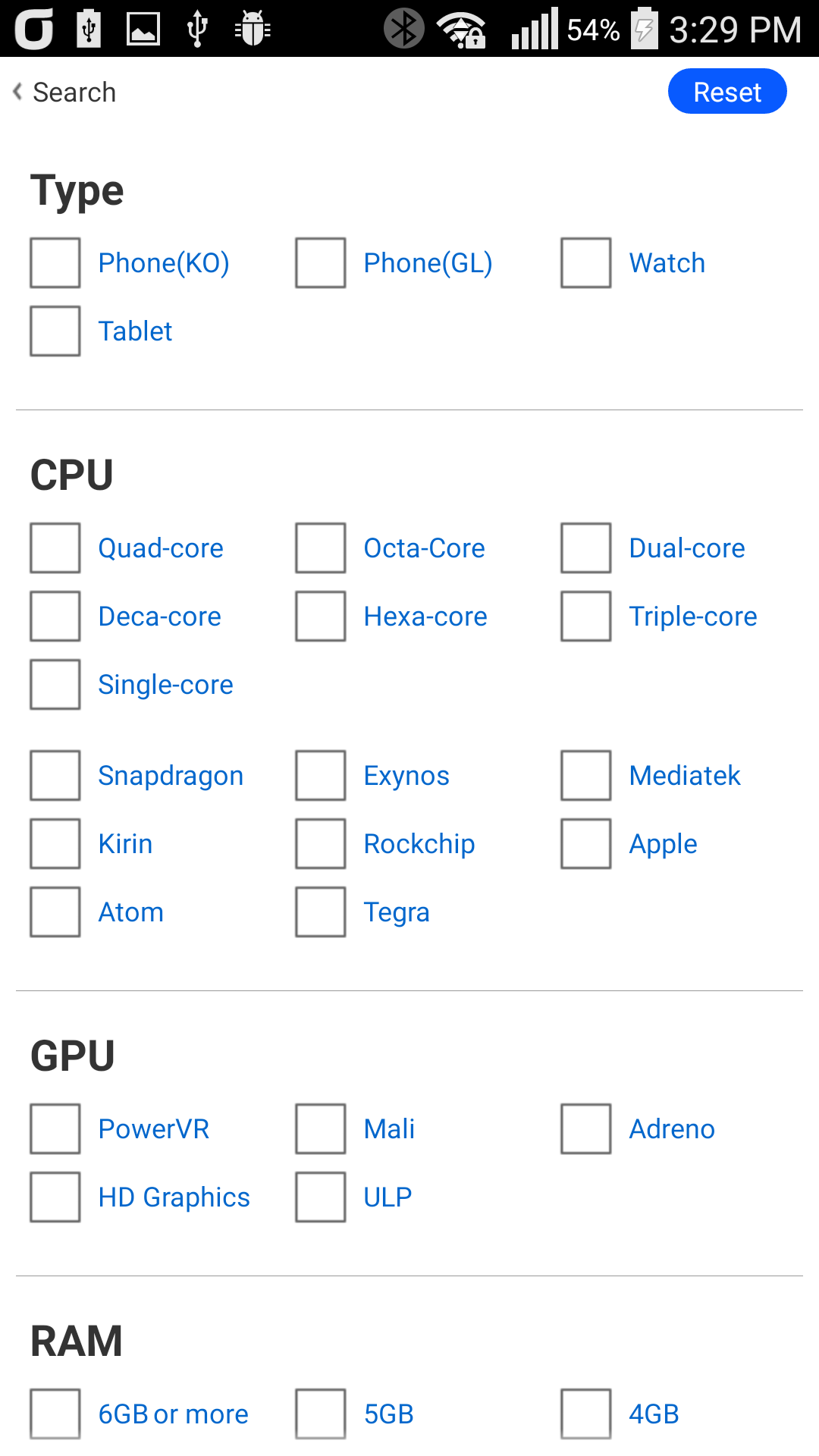
Task: Tap the signal strength bars icon
Action: click(x=534, y=29)
